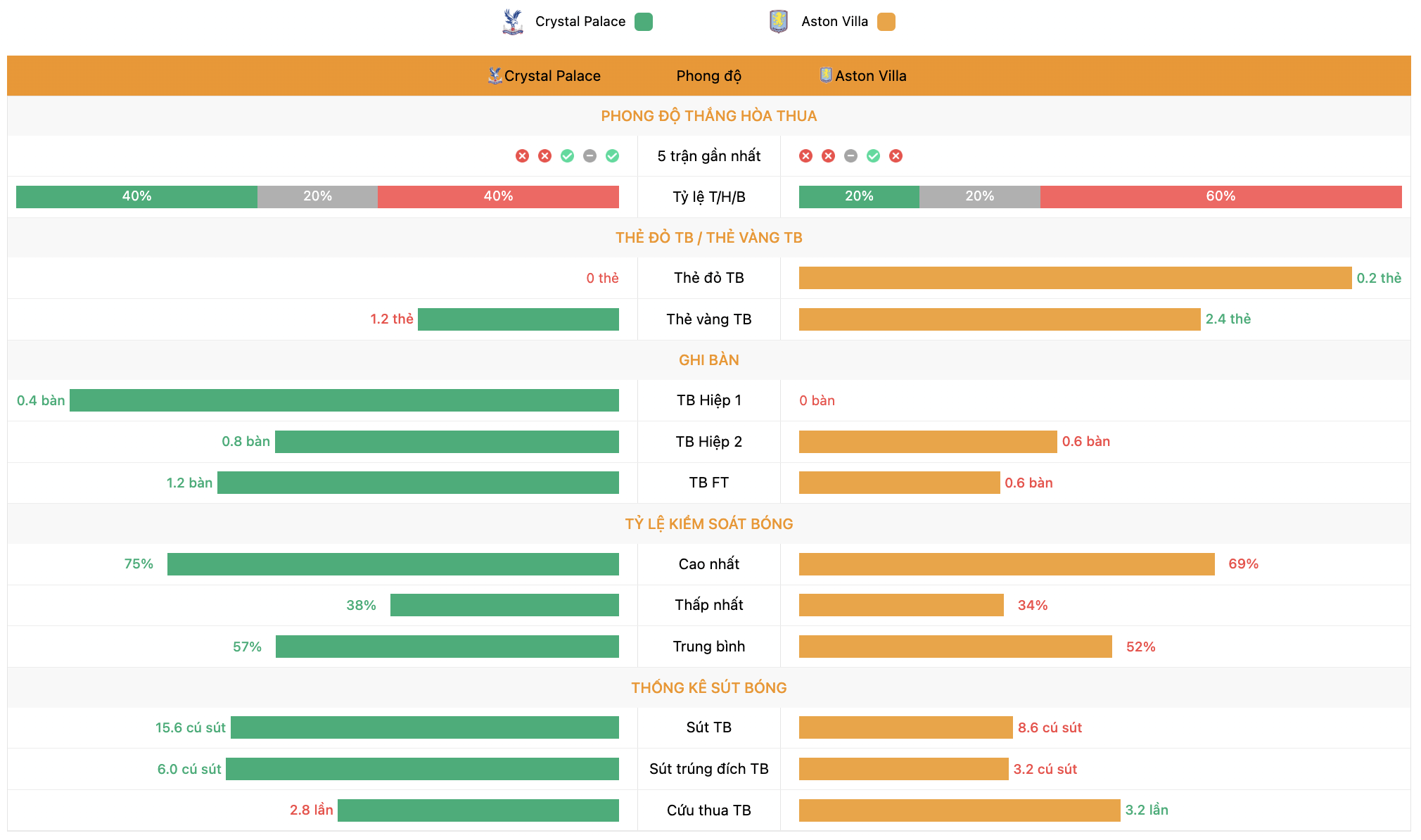Click the green Crystal Palace legend swatch
Viewport: 1421px width, 840px height.
644,22
